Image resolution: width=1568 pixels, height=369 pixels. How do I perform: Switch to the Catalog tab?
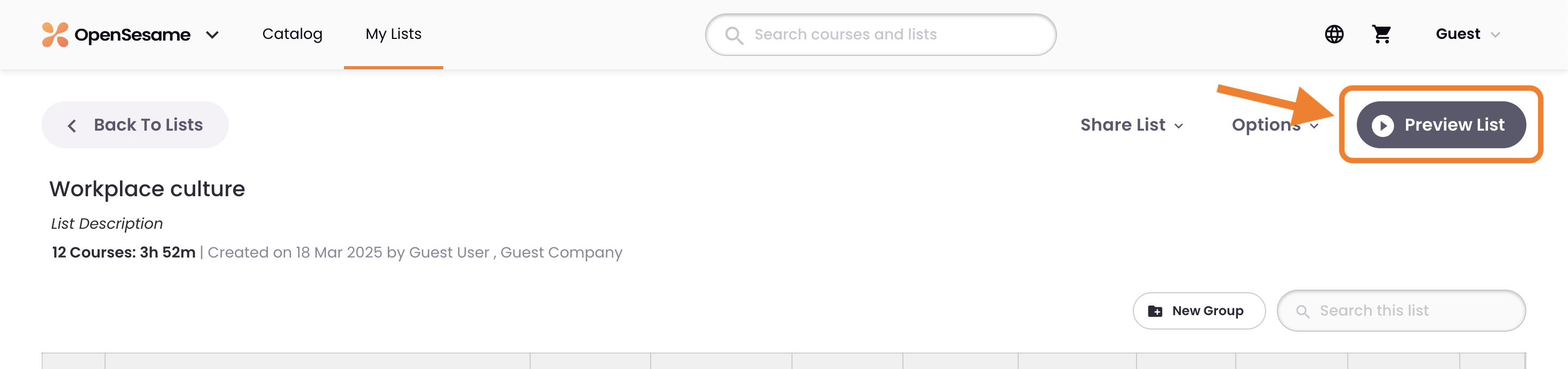point(292,34)
